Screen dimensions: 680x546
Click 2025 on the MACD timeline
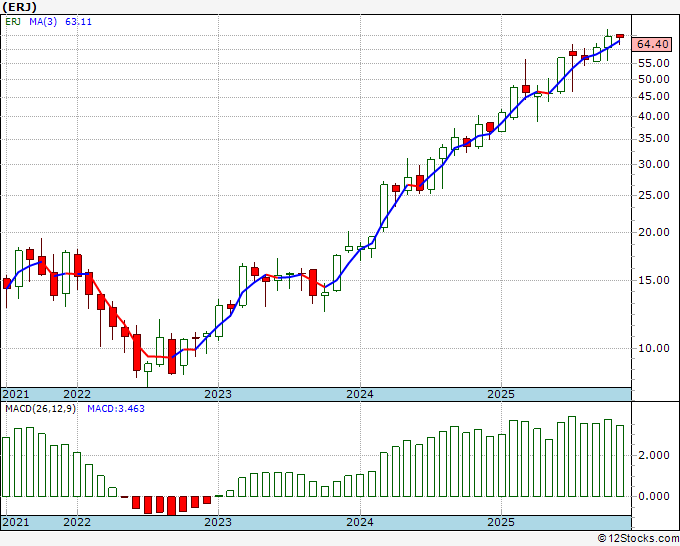pos(501,522)
